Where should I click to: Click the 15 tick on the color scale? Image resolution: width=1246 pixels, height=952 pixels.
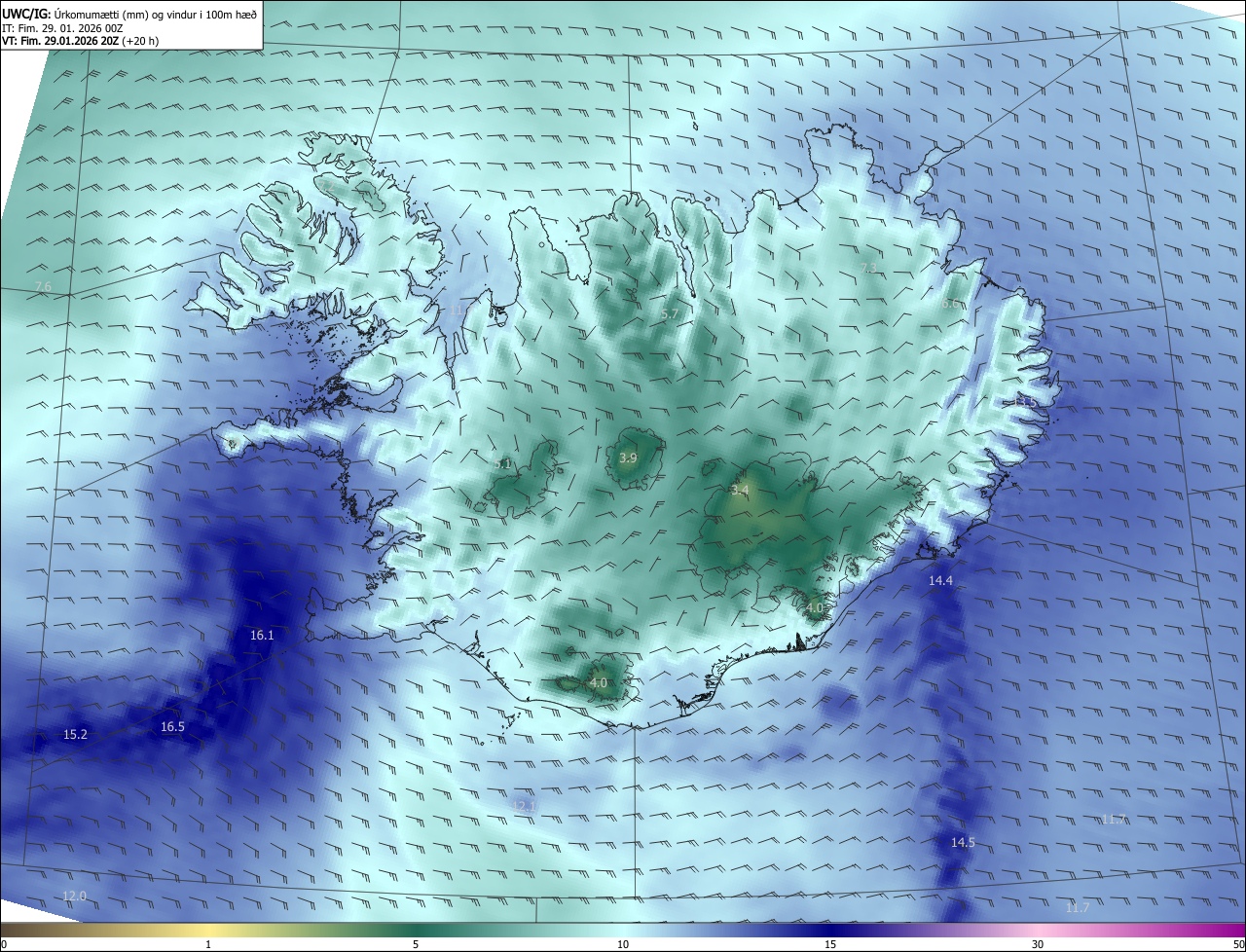click(830, 944)
